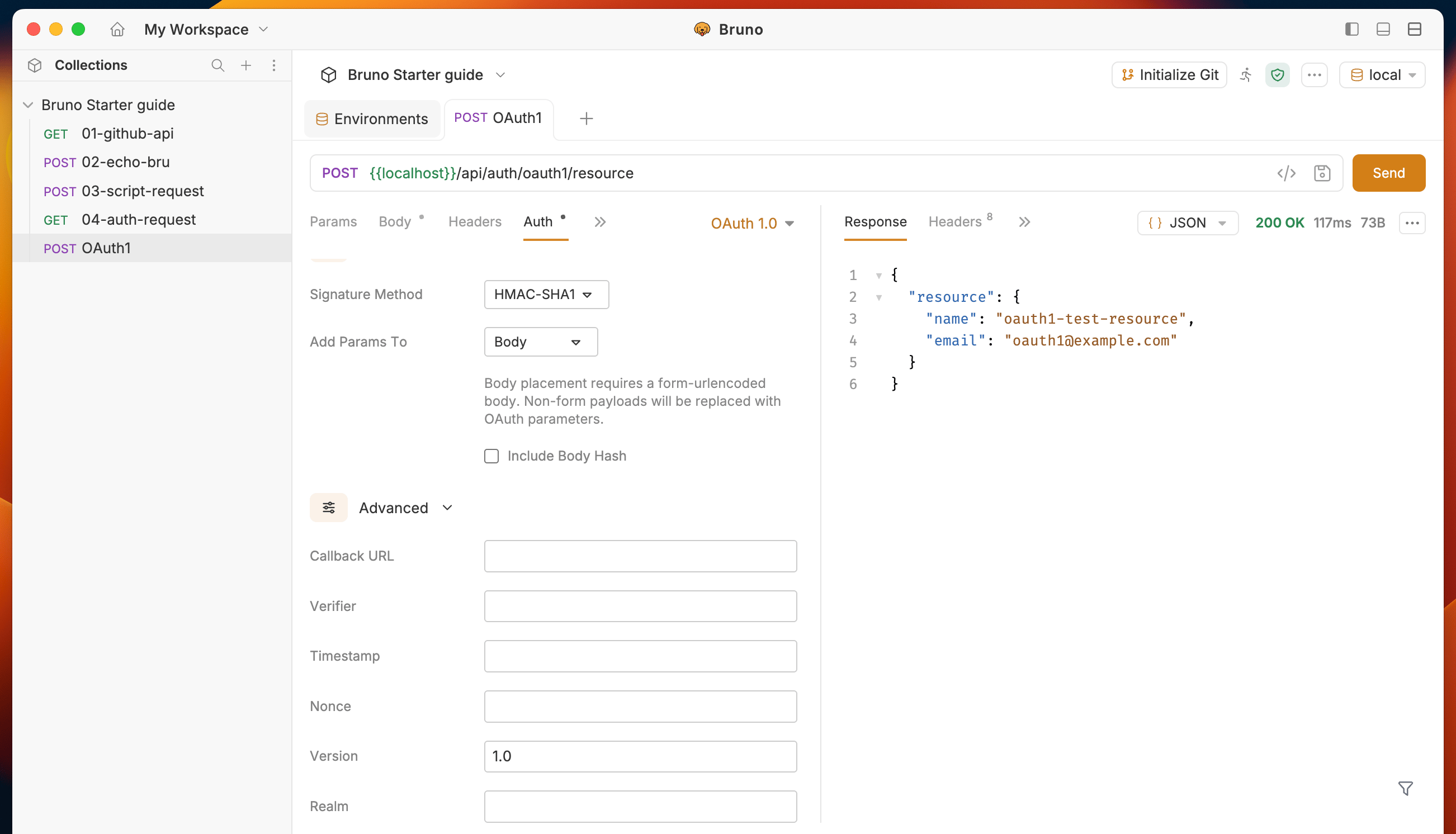Screen dimensions: 1456x834
Task: Open the collection runner icon
Action: [x=1246, y=75]
